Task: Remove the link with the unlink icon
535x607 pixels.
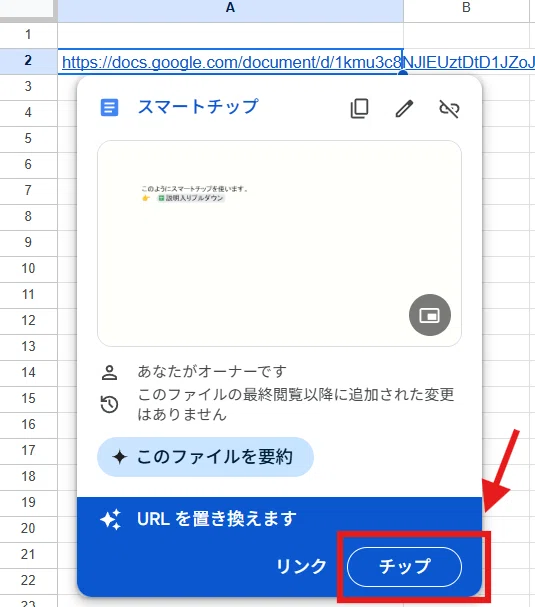Action: [449, 108]
